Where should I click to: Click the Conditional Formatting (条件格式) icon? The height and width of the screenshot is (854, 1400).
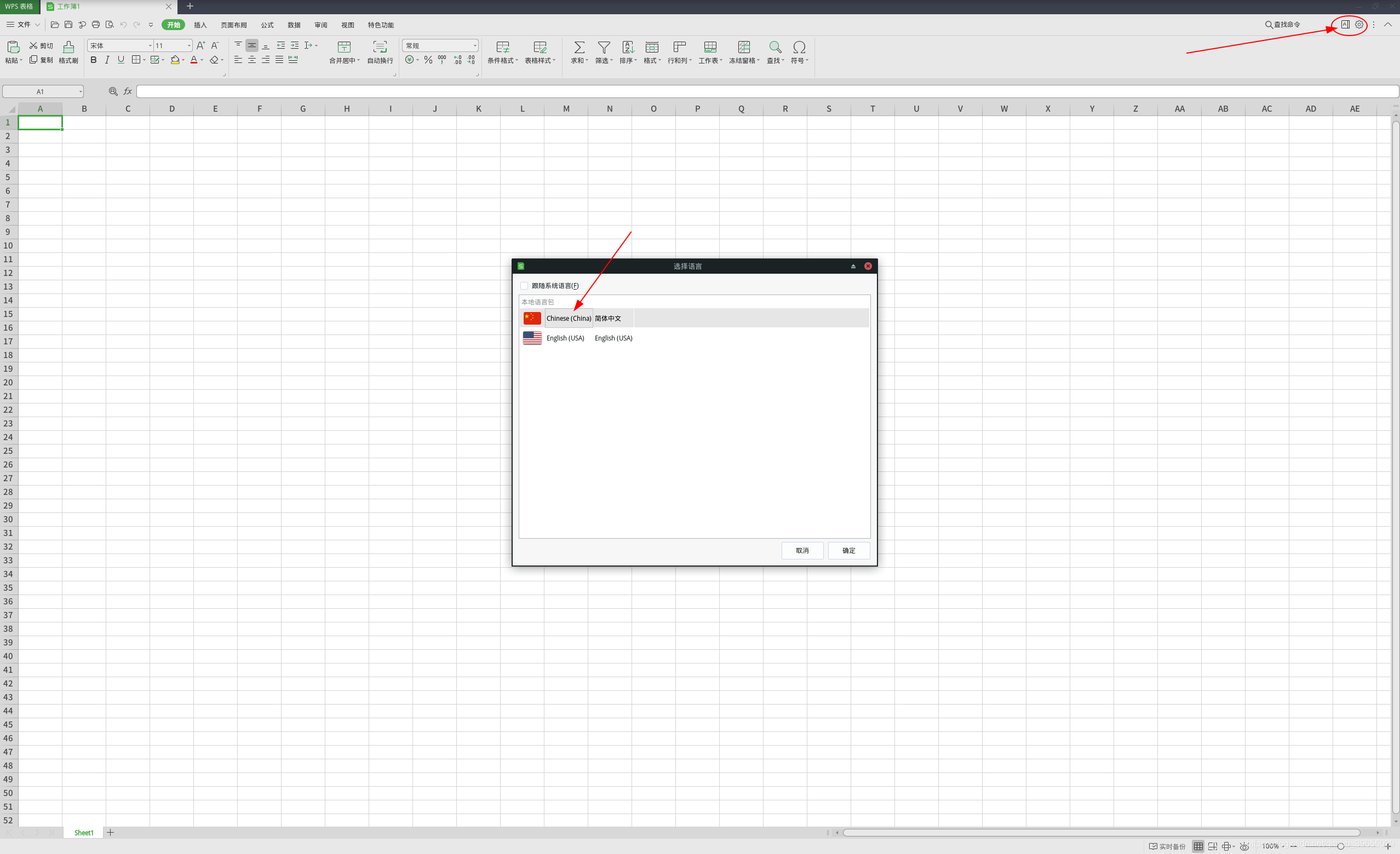pos(502,47)
